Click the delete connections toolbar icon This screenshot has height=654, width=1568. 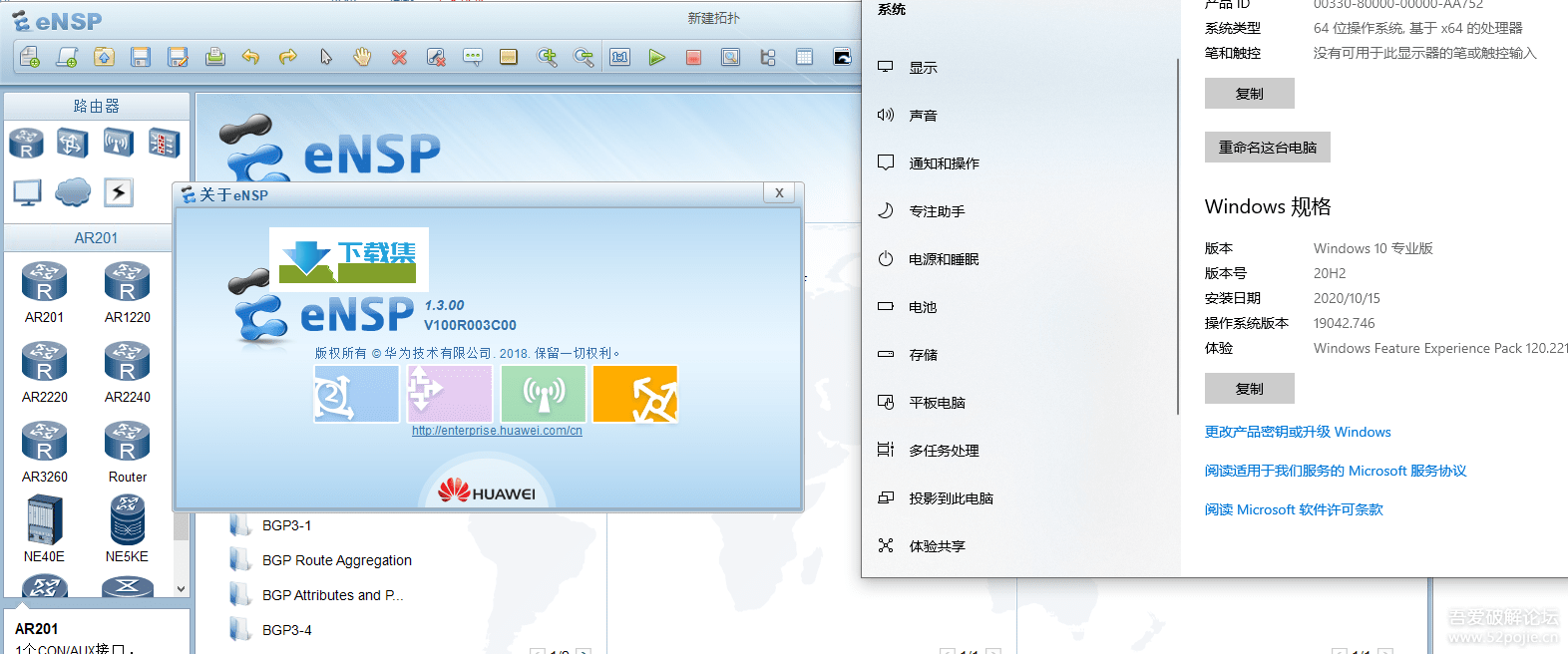(x=436, y=57)
